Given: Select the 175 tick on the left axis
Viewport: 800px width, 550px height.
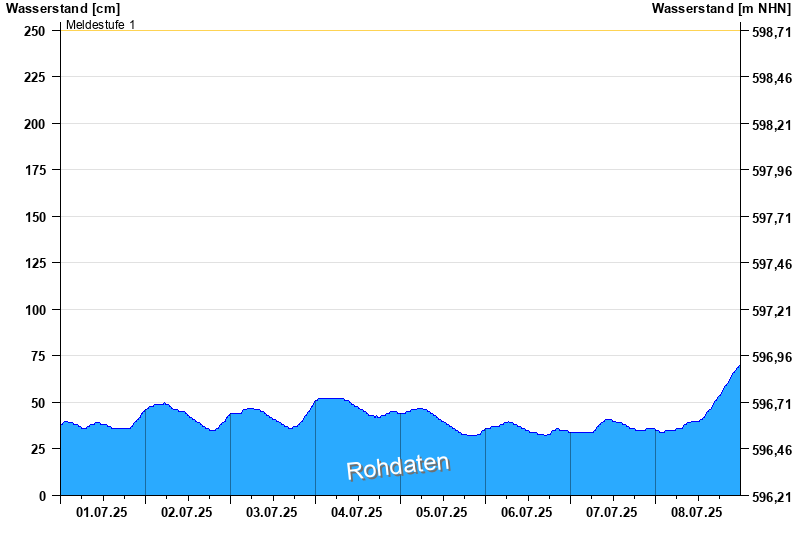Looking at the screenshot, I should tap(35, 170).
